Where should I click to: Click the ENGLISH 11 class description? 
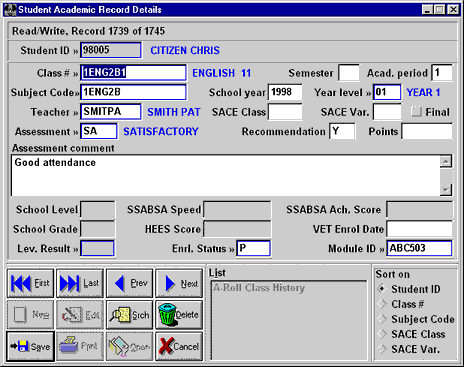coord(221,73)
